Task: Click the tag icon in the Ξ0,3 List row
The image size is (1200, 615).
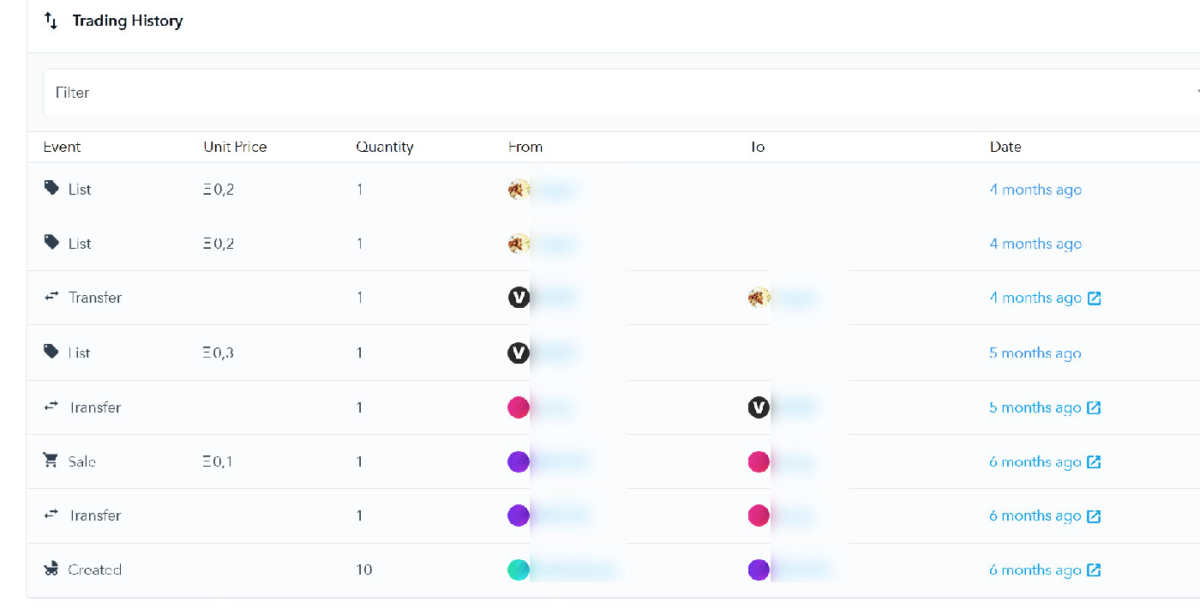Action: pos(51,352)
